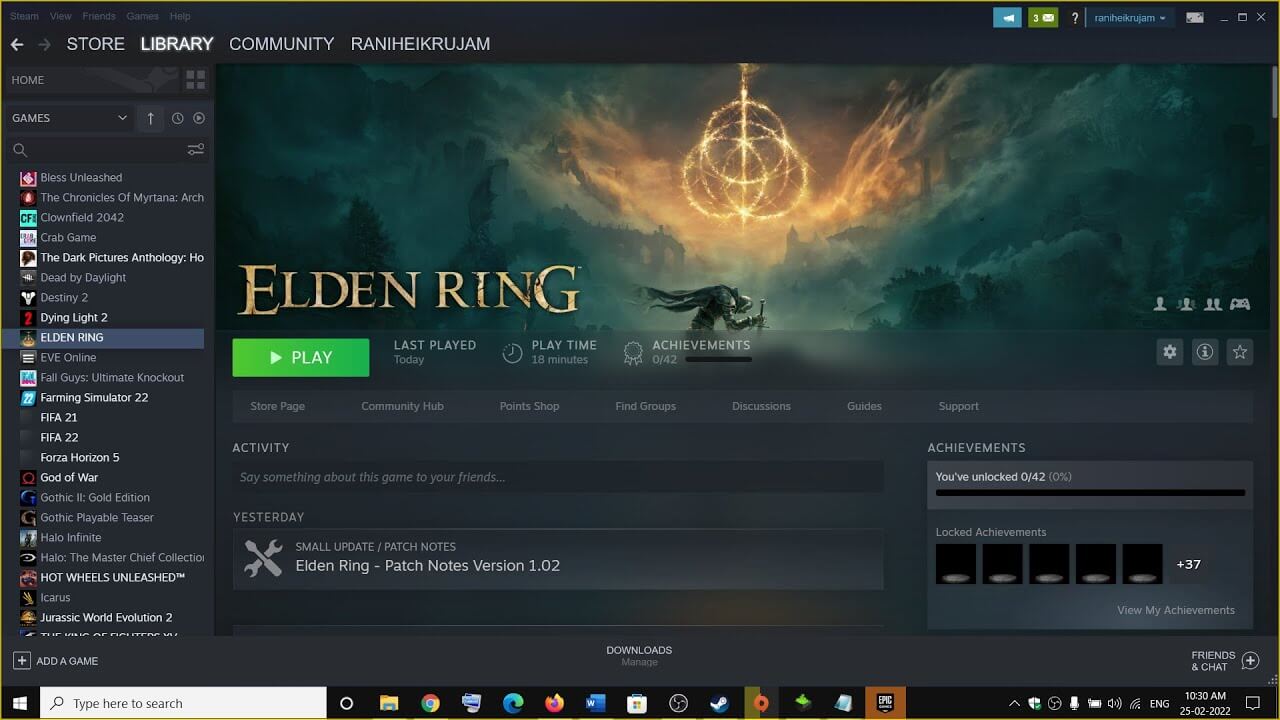
Task: Click the sort ascending arrow in Games header
Action: tap(151, 118)
